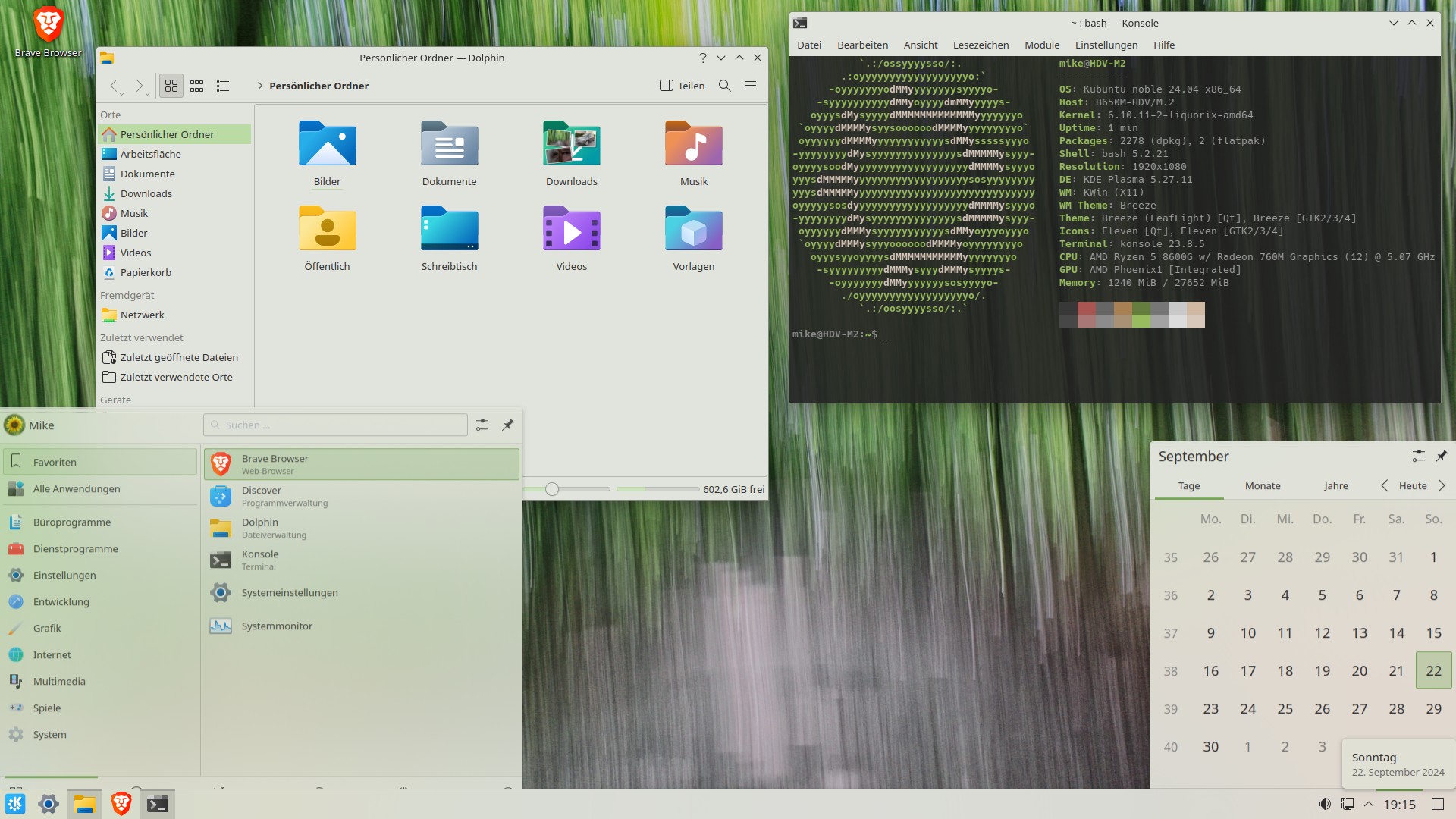Image resolution: width=1456 pixels, height=819 pixels.
Task: Toggle split view with the Teilen button
Action: [681, 86]
